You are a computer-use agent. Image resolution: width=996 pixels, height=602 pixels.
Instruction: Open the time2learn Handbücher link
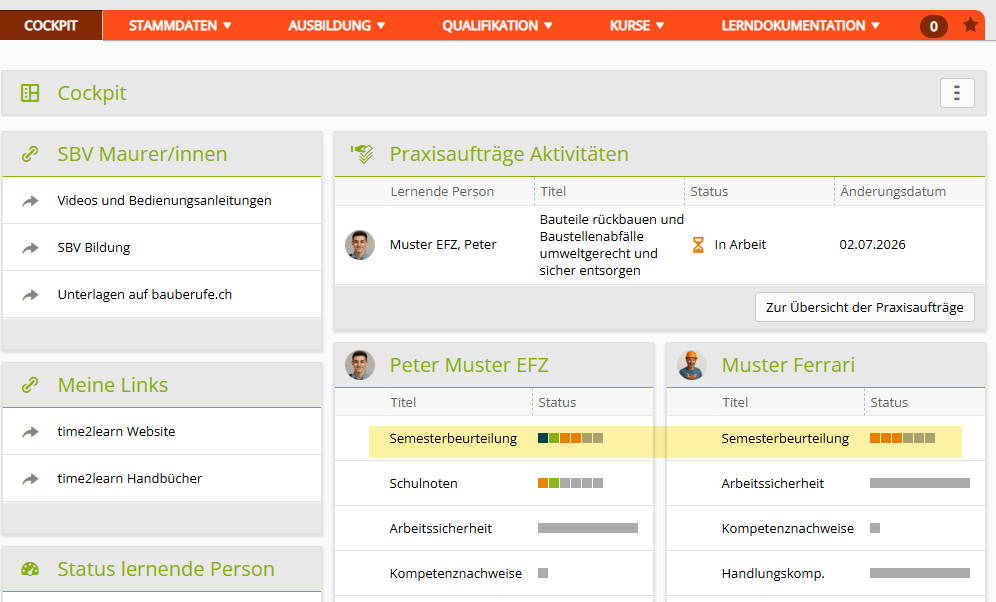click(x=130, y=479)
